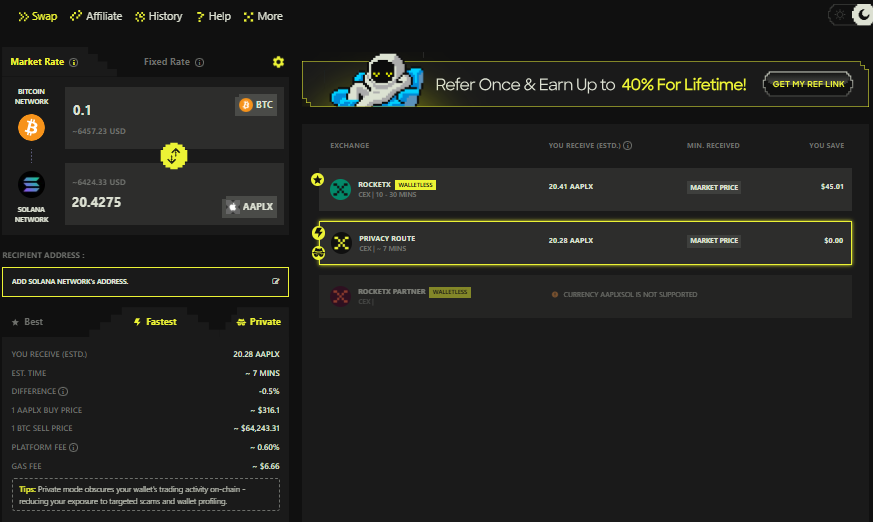
Task: Click the 20.41 AAPLX receive amount
Action: point(571,186)
